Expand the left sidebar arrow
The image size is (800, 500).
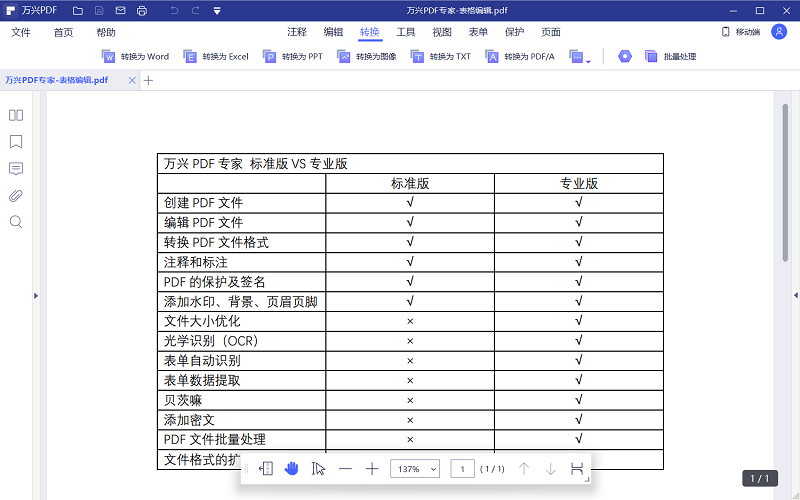pyautogui.click(x=36, y=295)
